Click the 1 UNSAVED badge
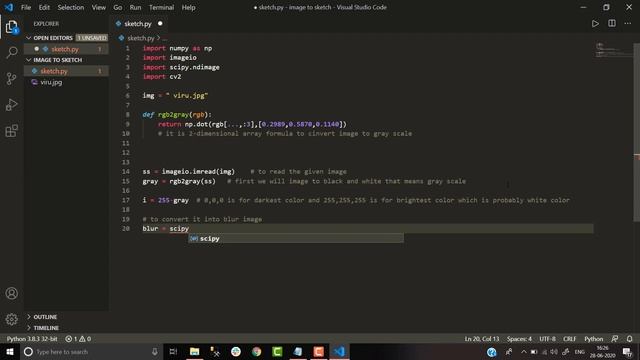Screen dimensions: 640x360 [92, 38]
